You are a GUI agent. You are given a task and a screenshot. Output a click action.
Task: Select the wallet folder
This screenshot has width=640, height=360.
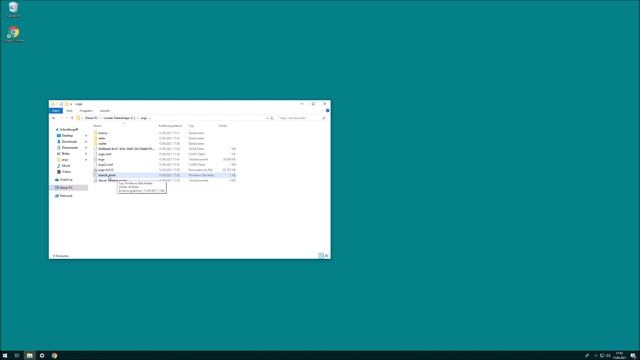[102, 144]
